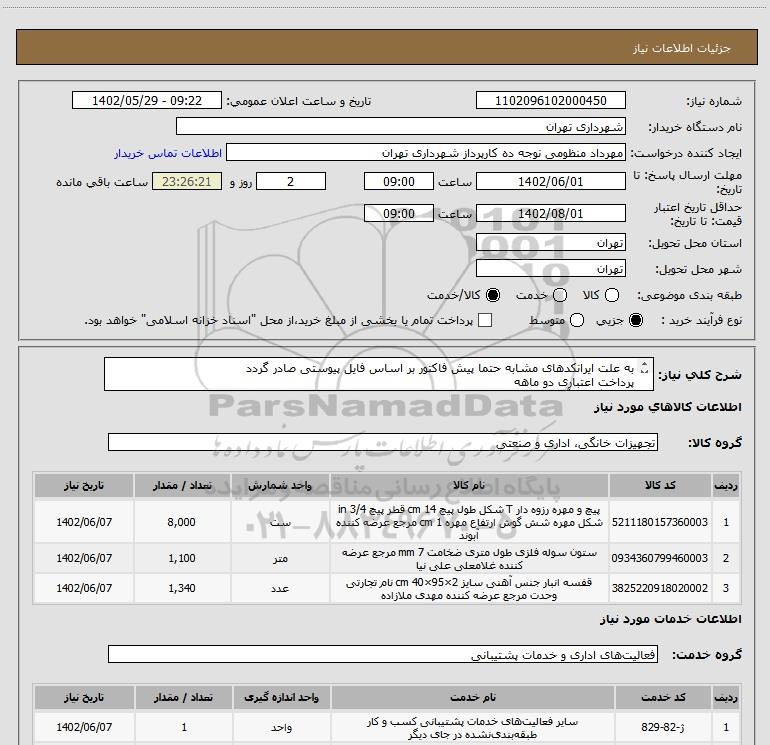Screen dimensions: 770x745
Task: Click the remaining time countdown 23:26:21
Action: (x=187, y=182)
